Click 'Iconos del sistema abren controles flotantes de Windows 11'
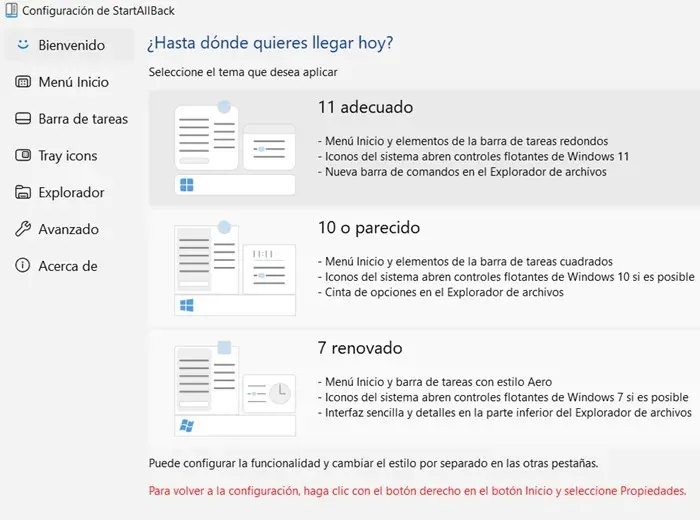Image resolution: width=700 pixels, height=520 pixels. [473, 157]
